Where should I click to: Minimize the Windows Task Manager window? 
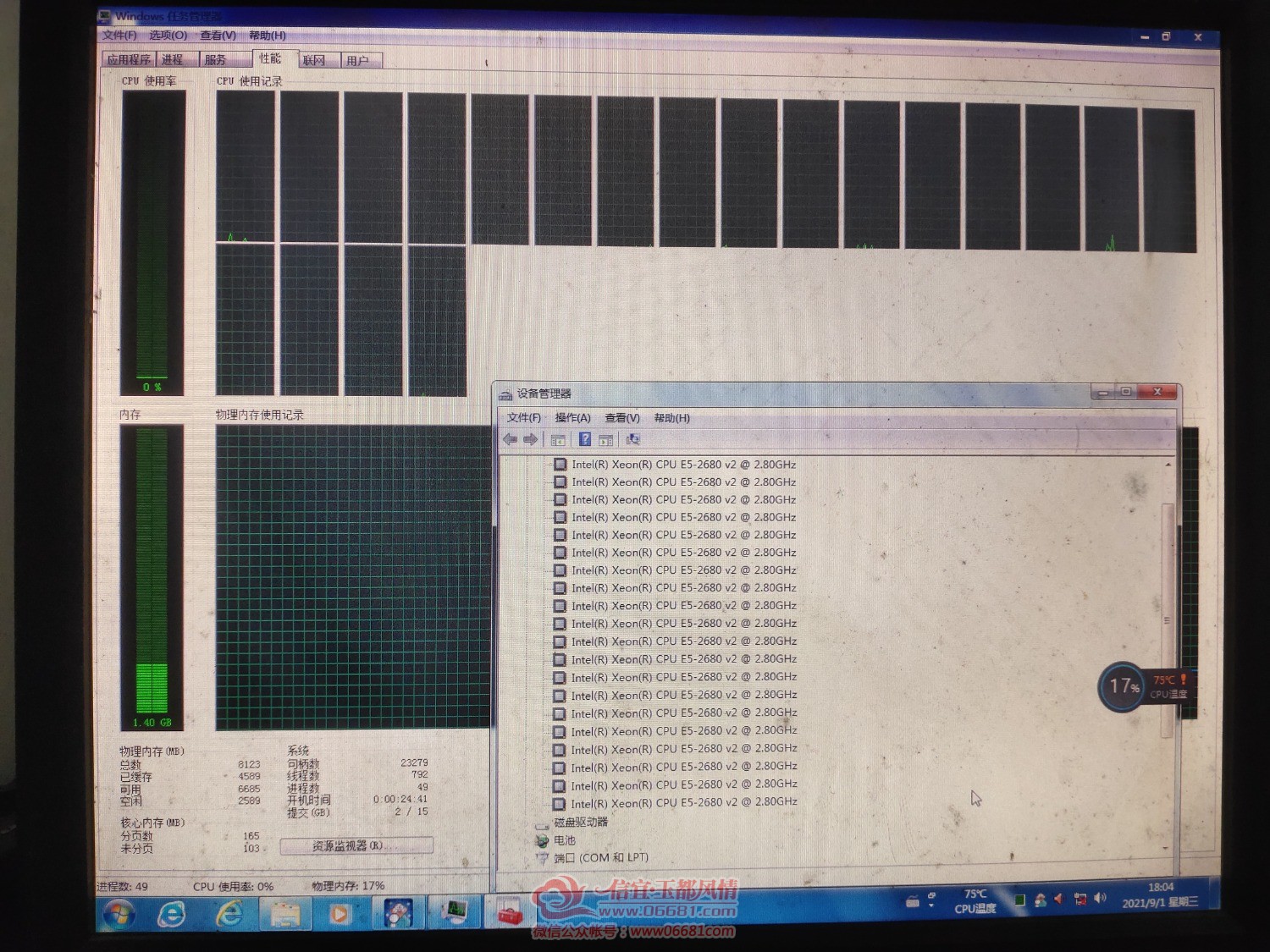point(1145,37)
